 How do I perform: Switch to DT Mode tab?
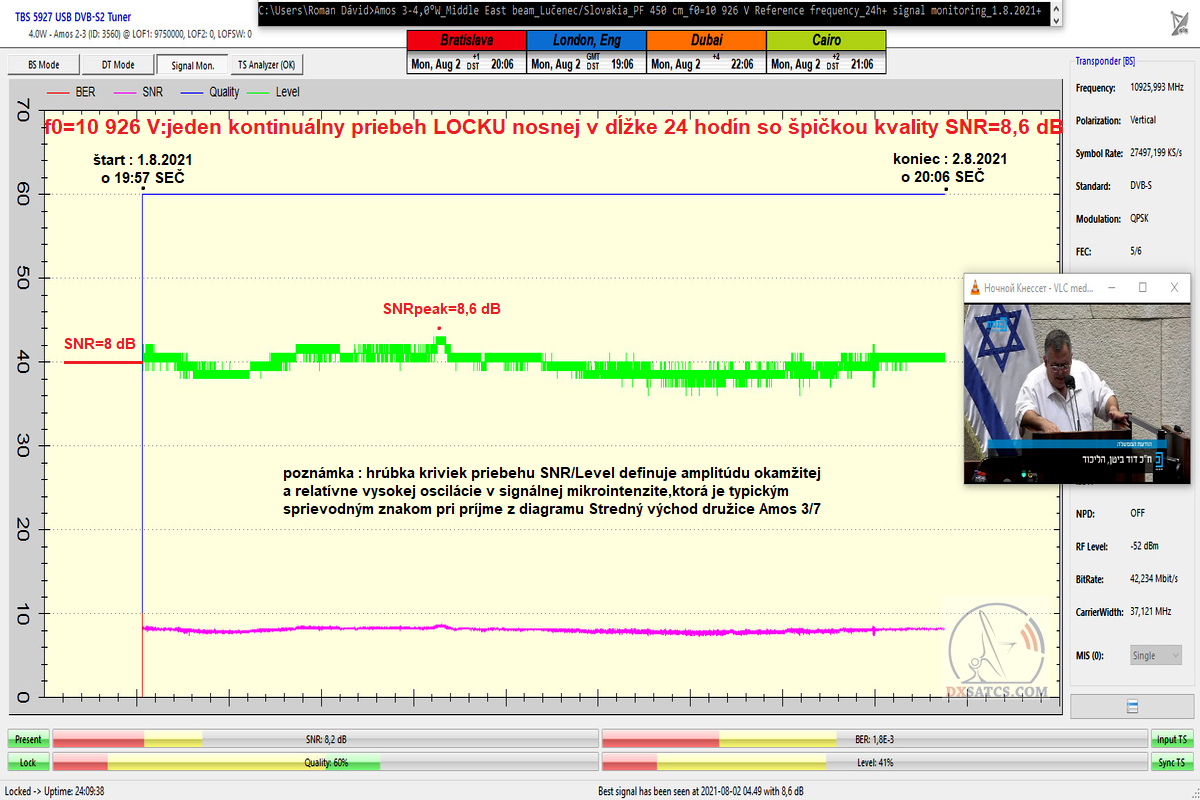pyautogui.click(x=118, y=65)
